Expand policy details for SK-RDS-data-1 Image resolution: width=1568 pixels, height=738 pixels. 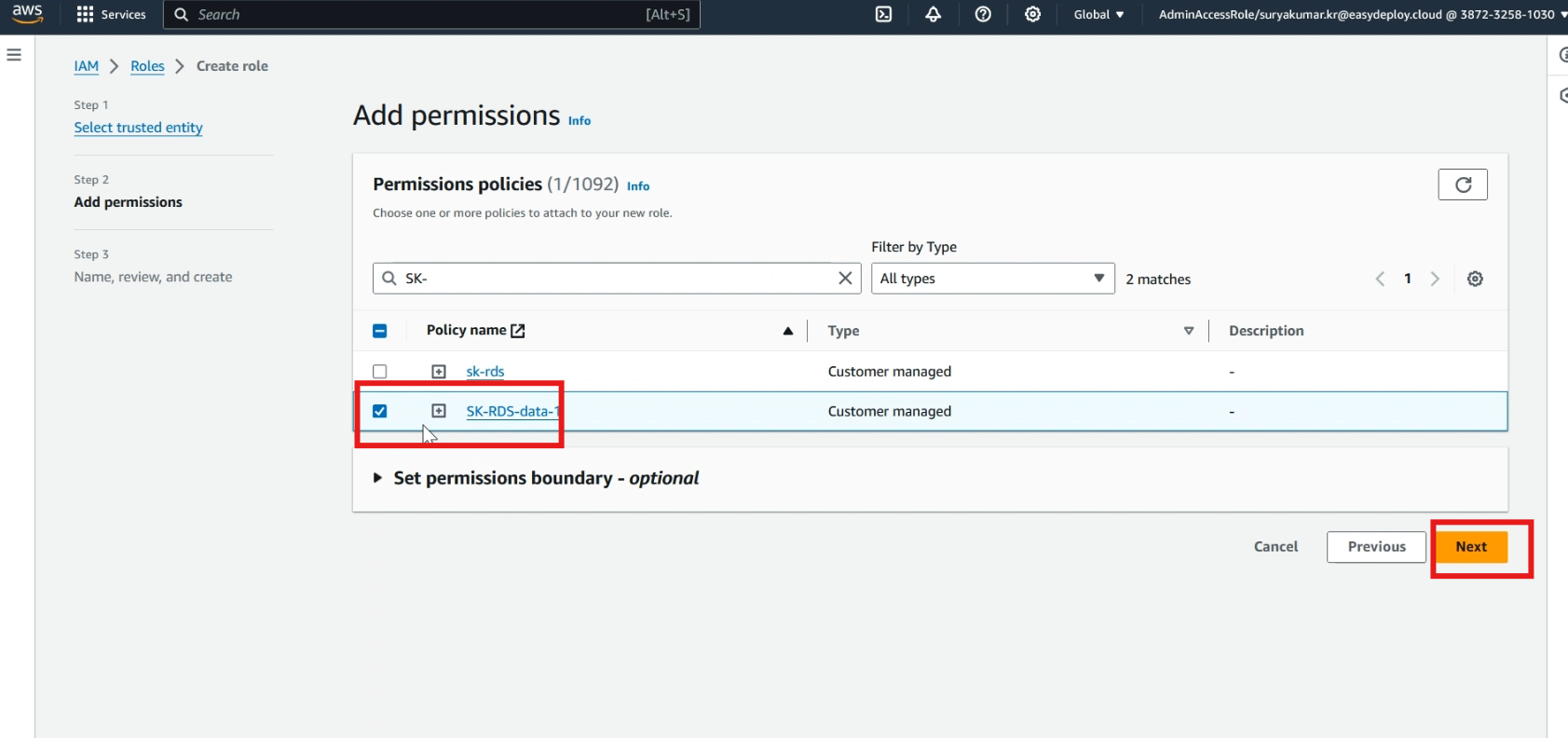(439, 411)
